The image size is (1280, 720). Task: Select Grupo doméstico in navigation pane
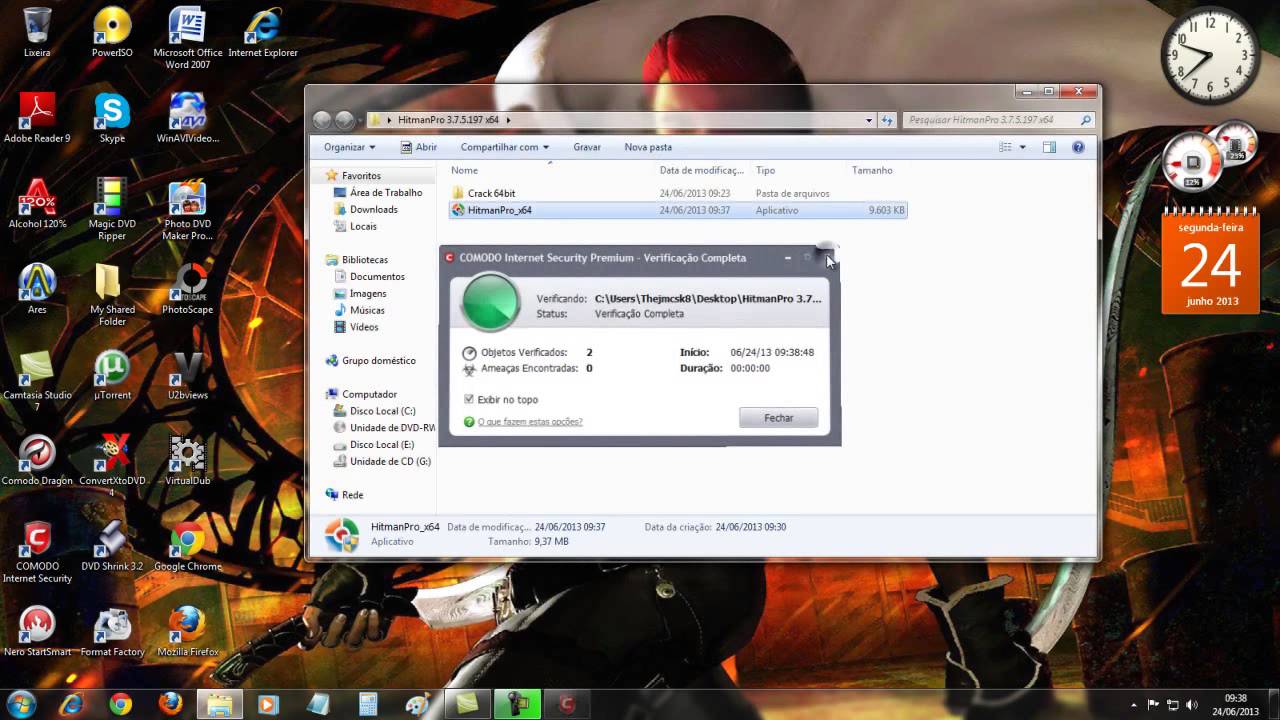click(378, 360)
